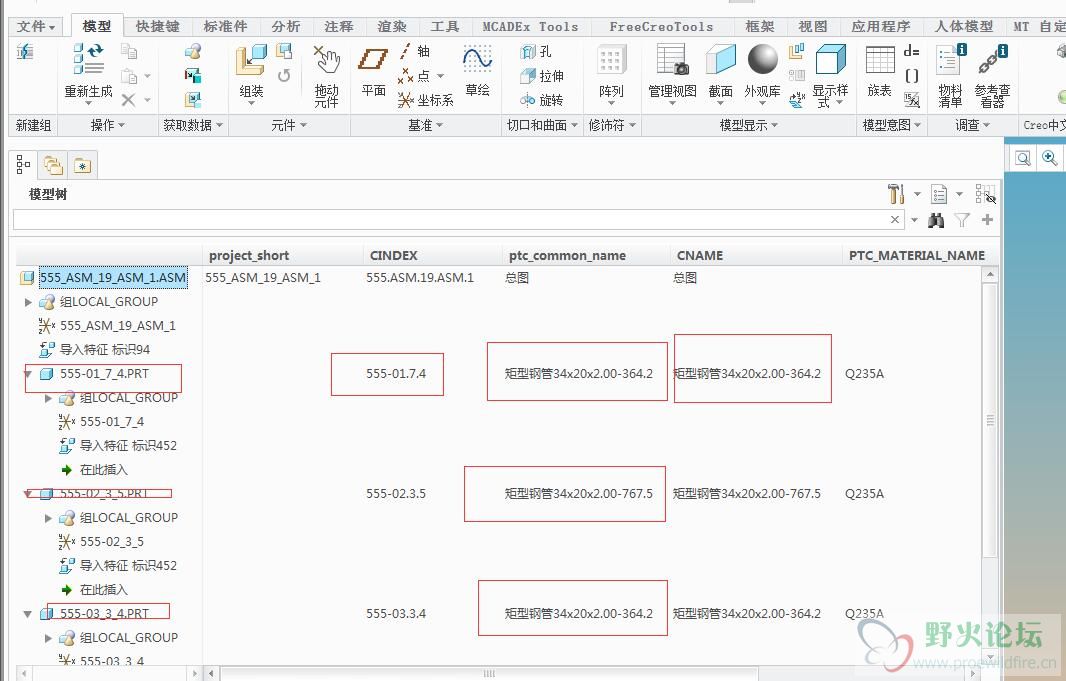Image resolution: width=1066 pixels, height=681 pixels.
Task: Open the 操作 group dropdown
Action: (107, 125)
